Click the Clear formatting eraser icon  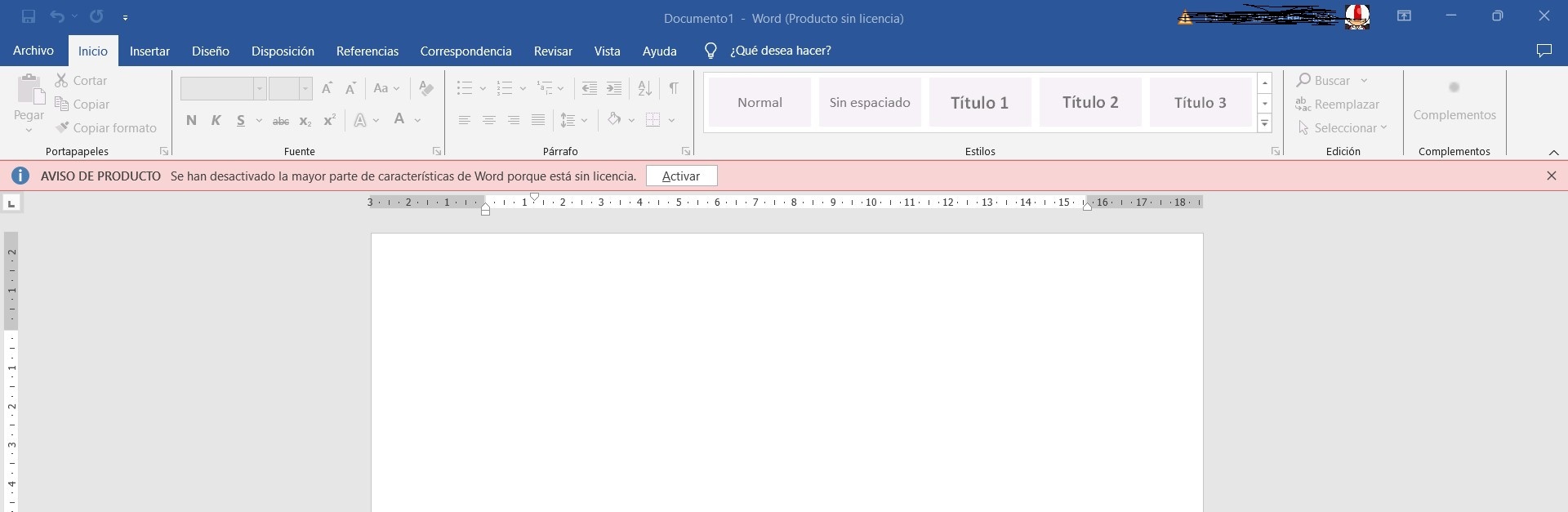[x=425, y=88]
